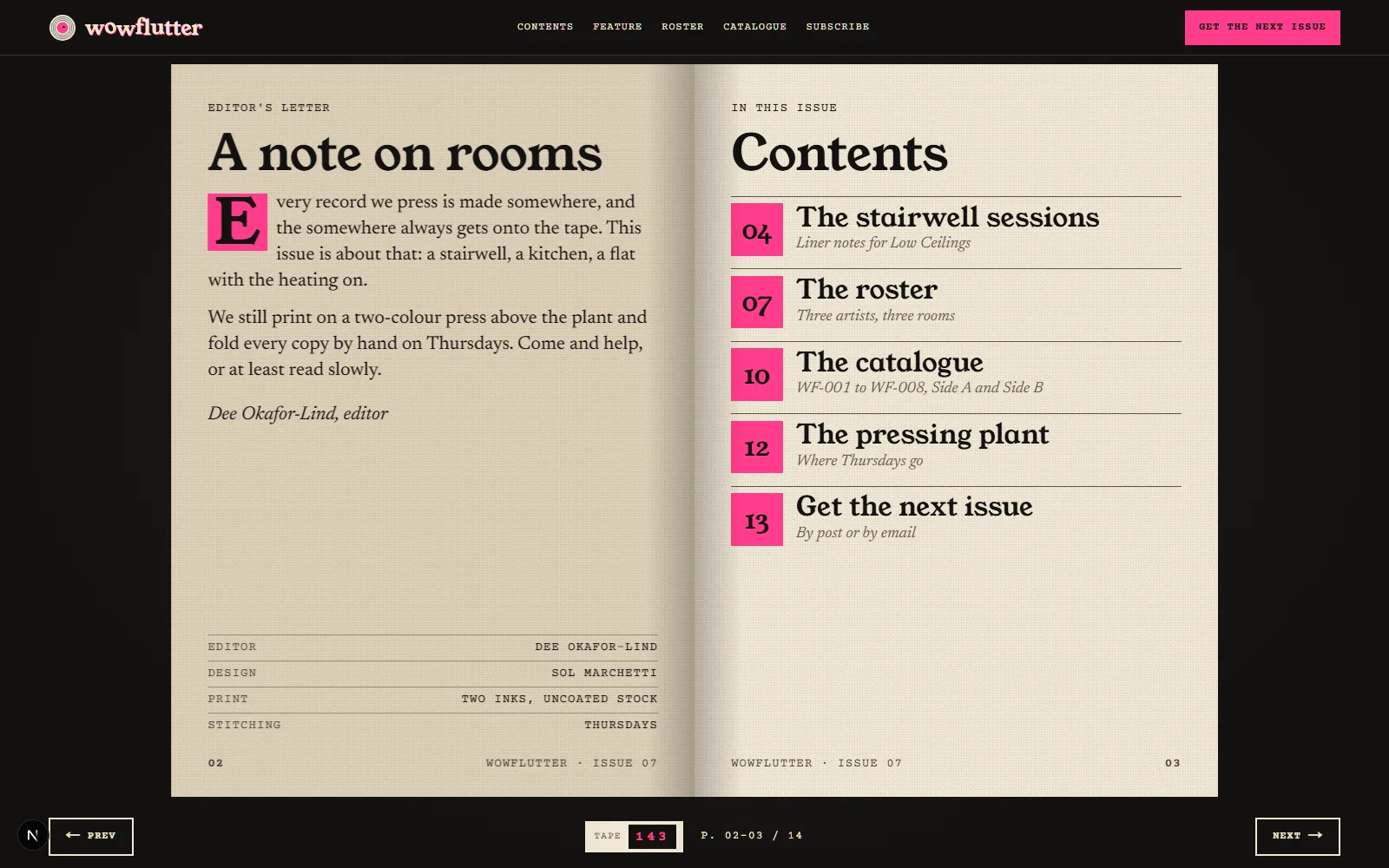Select the pink 12 page number tile

coord(757,447)
